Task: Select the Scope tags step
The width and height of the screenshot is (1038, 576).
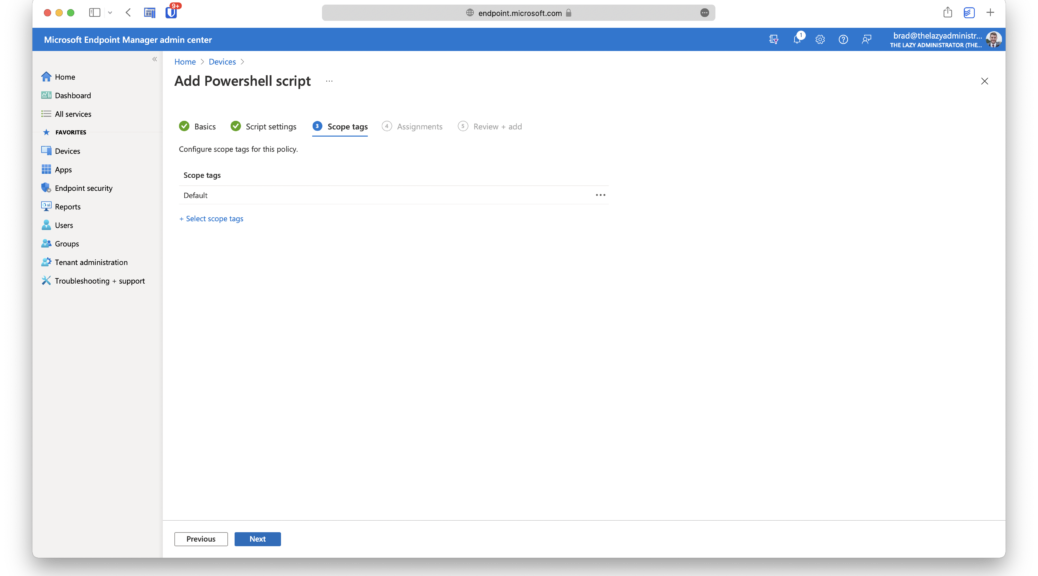Action: tap(340, 126)
